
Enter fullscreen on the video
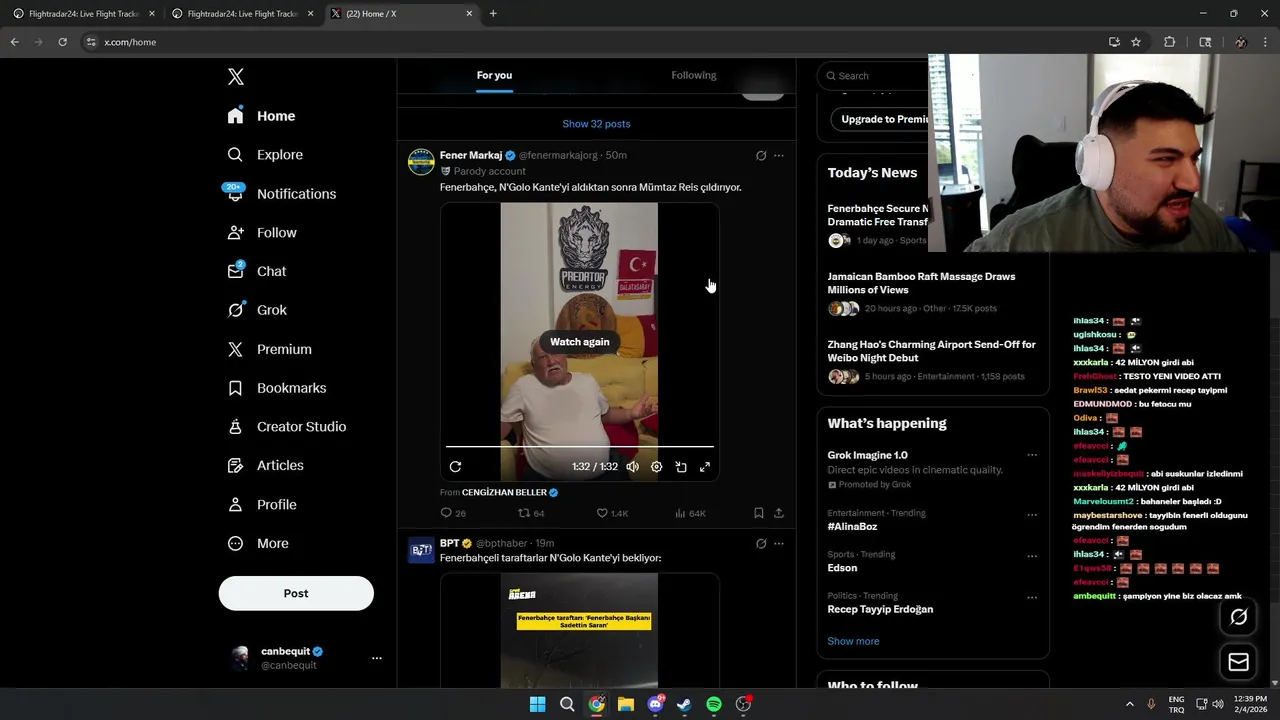[705, 467]
